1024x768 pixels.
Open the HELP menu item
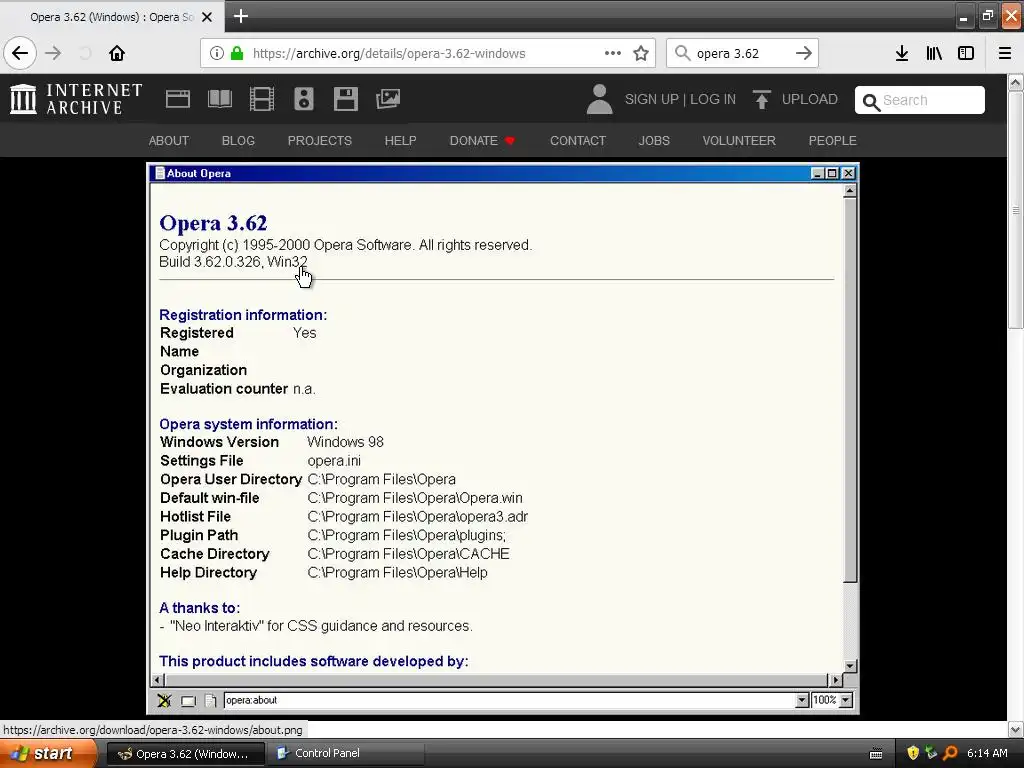coord(400,140)
